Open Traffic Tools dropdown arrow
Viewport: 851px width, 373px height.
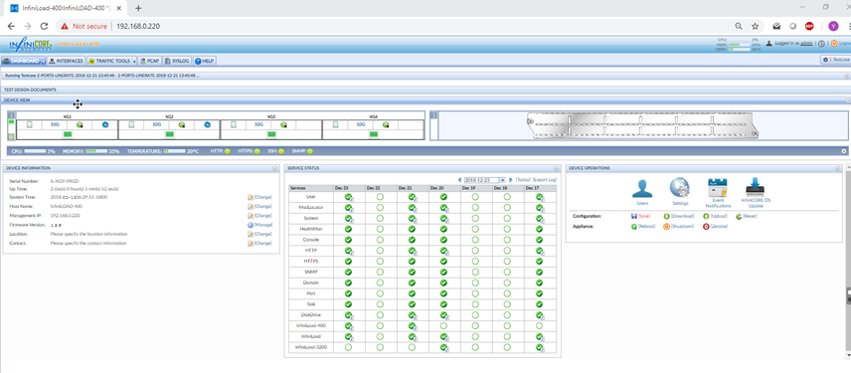[134, 61]
